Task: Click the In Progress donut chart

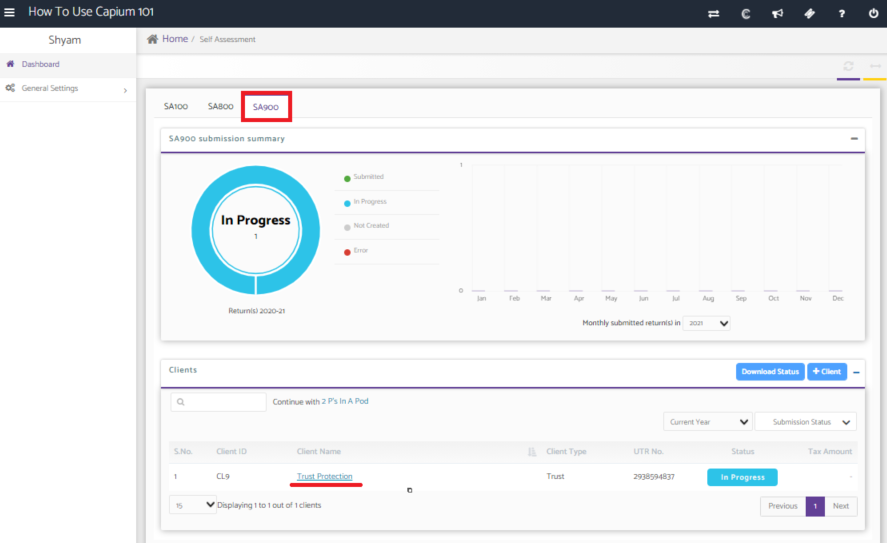Action: click(256, 230)
